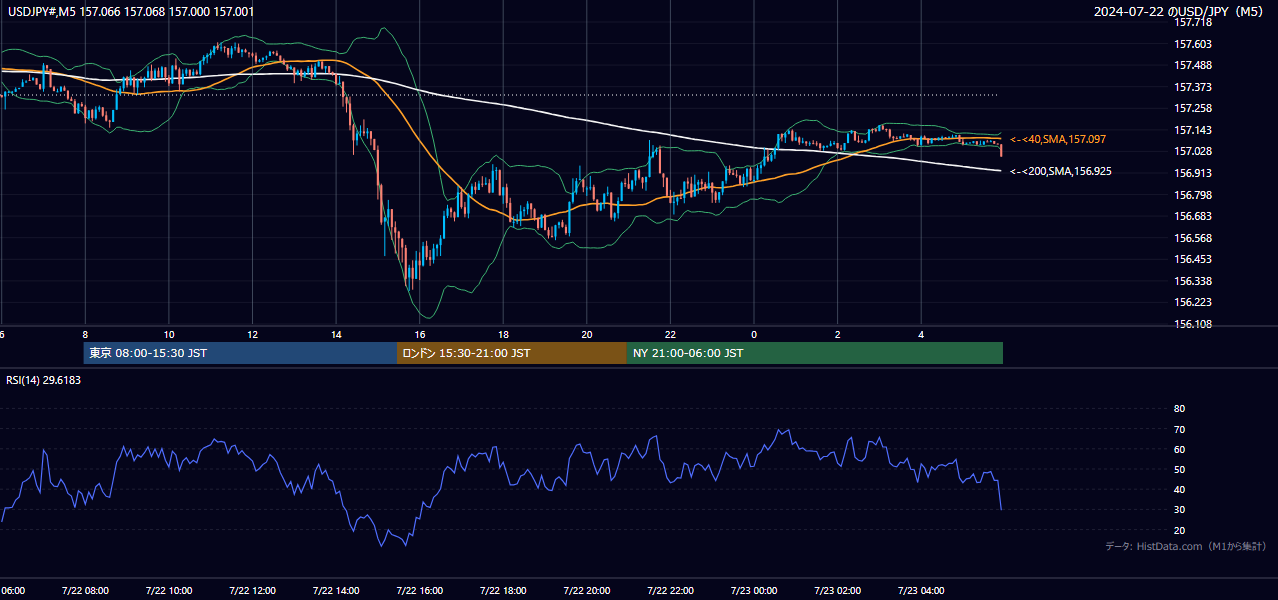The height and width of the screenshot is (600, 1278).
Task: Click hour label 18 under the price chart
Action: coord(503,334)
